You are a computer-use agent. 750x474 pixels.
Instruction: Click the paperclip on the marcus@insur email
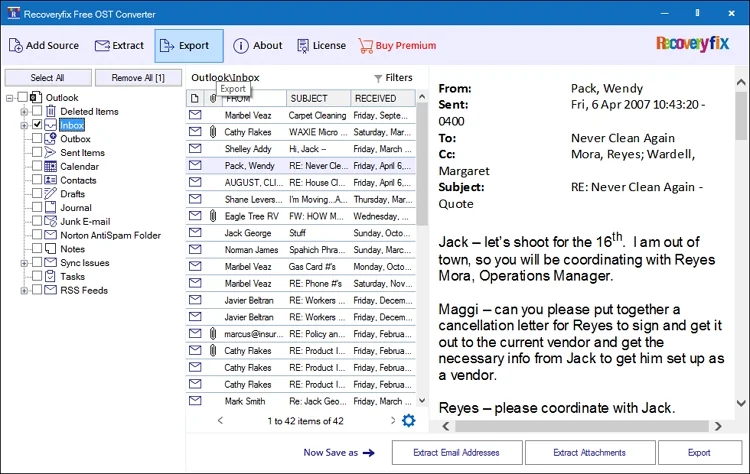[213, 334]
